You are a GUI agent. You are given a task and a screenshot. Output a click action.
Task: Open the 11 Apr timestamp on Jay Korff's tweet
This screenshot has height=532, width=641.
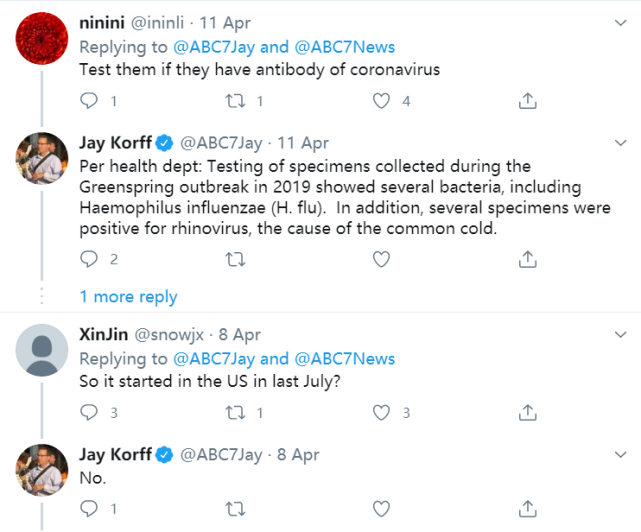tap(303, 143)
